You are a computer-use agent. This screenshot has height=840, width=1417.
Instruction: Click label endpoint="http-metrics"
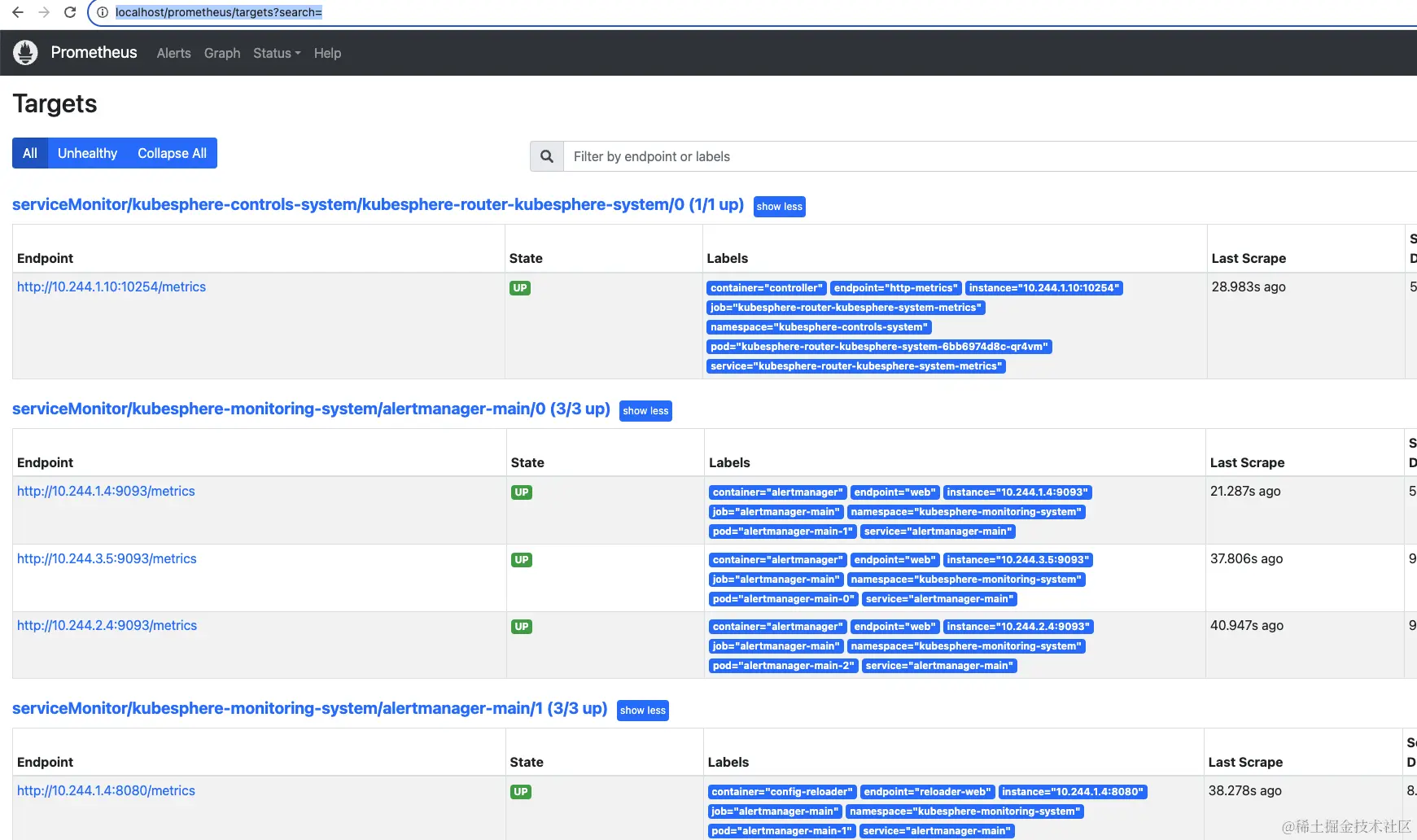[895, 288]
